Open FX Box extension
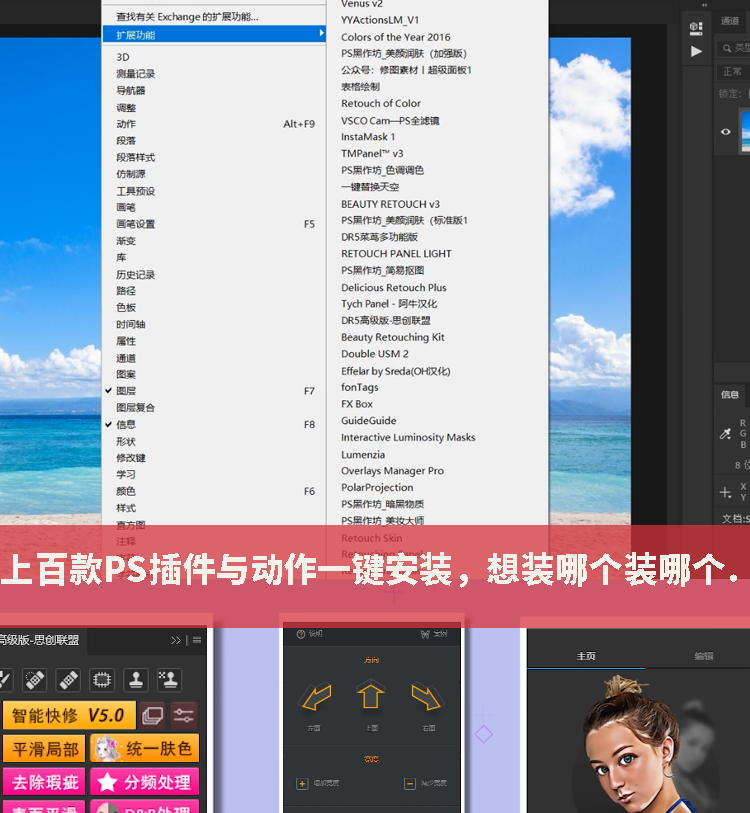Screen dimensions: 750x813 [x=357, y=404]
